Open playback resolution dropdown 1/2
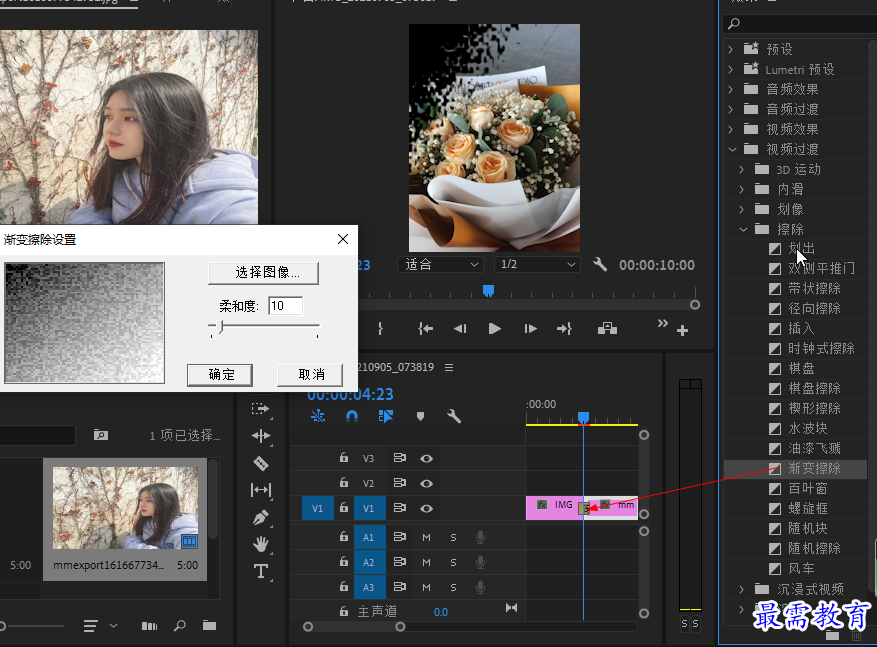The height and width of the screenshot is (647, 877). coord(537,265)
